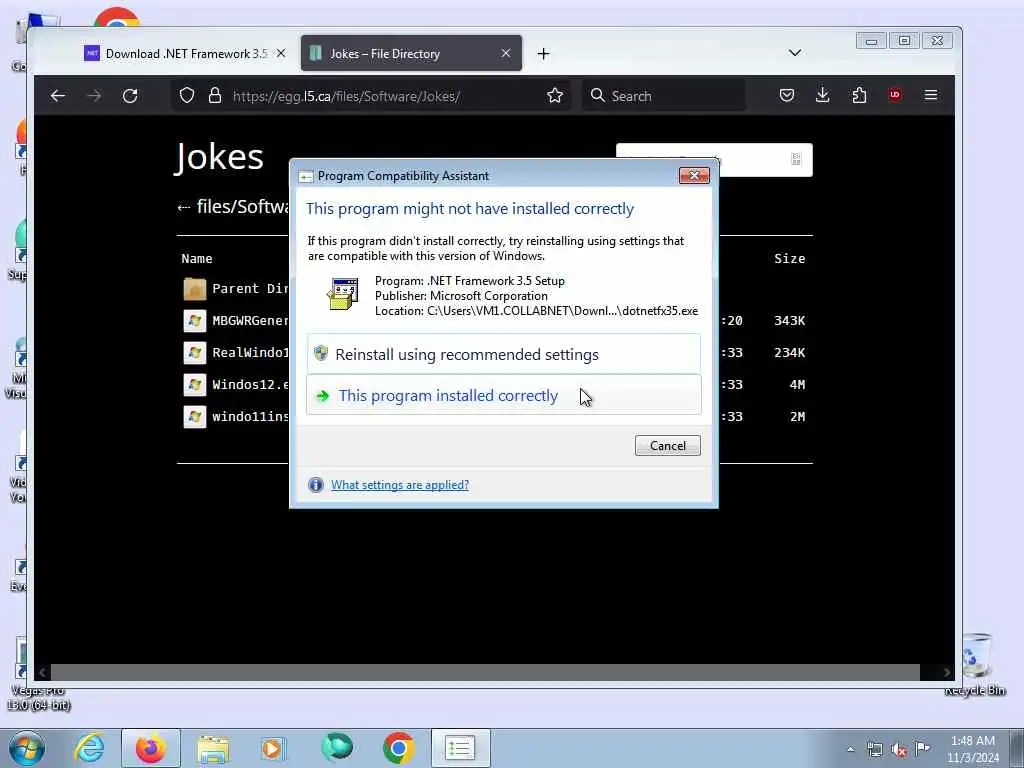Open Chrome from taskbar

point(398,748)
